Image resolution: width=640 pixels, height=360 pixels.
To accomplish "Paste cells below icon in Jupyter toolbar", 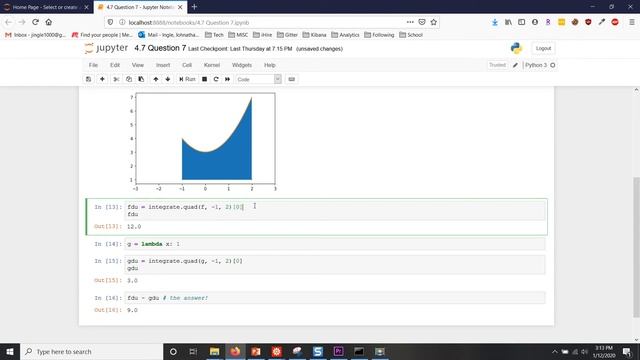I will coord(141,79).
